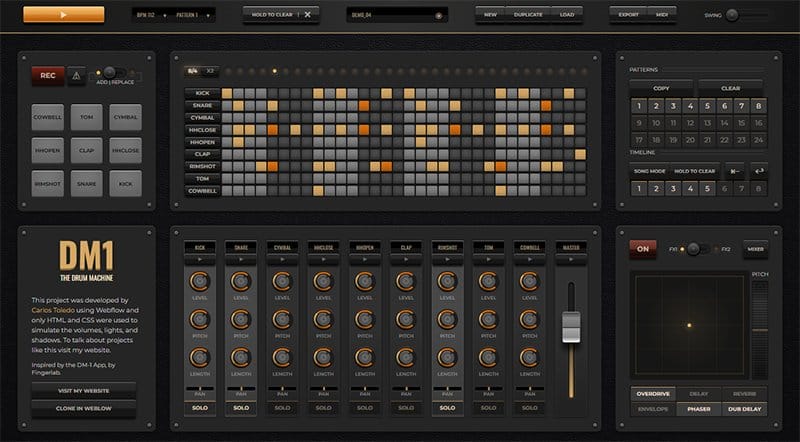
Task: Start playback with the orange play button
Action: (64, 15)
